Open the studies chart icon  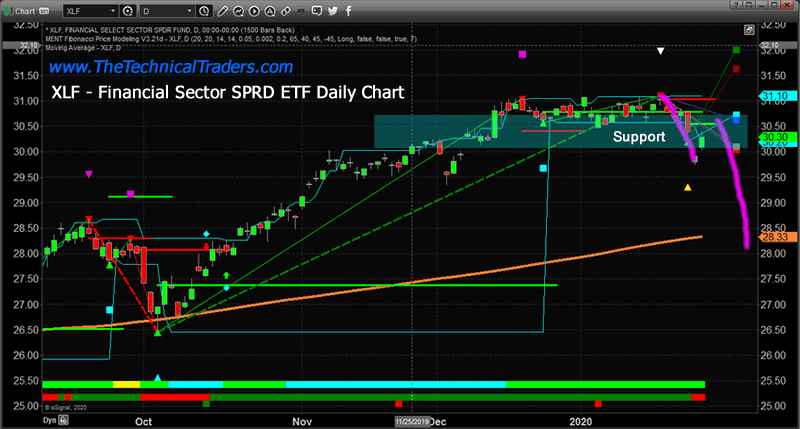tap(238, 11)
